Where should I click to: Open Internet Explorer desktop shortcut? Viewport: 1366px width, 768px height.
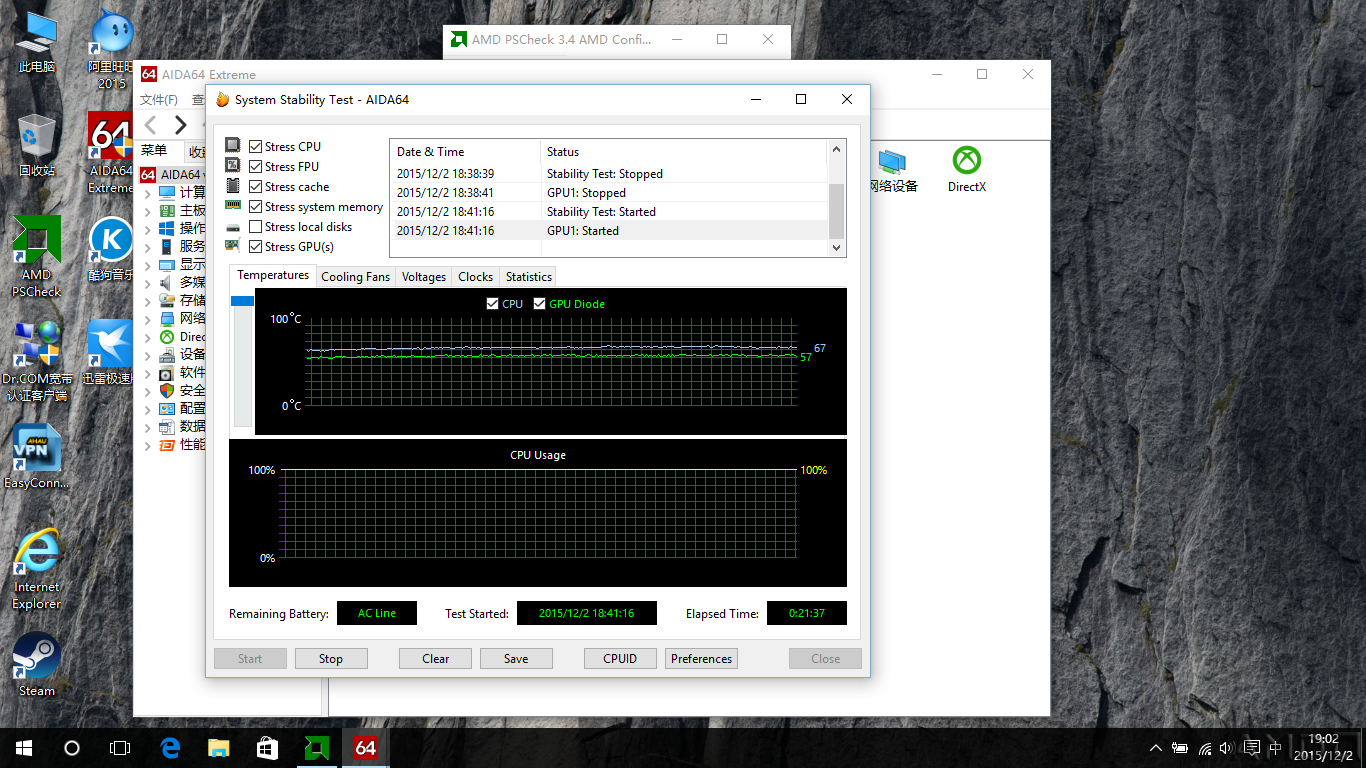(37, 568)
